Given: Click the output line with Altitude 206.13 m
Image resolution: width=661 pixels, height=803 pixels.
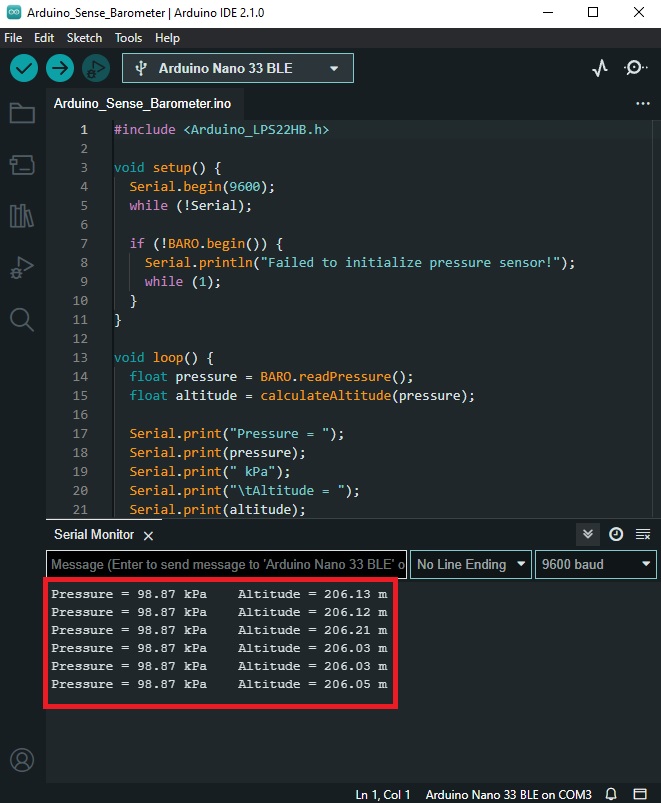Looking at the screenshot, I should (219, 594).
